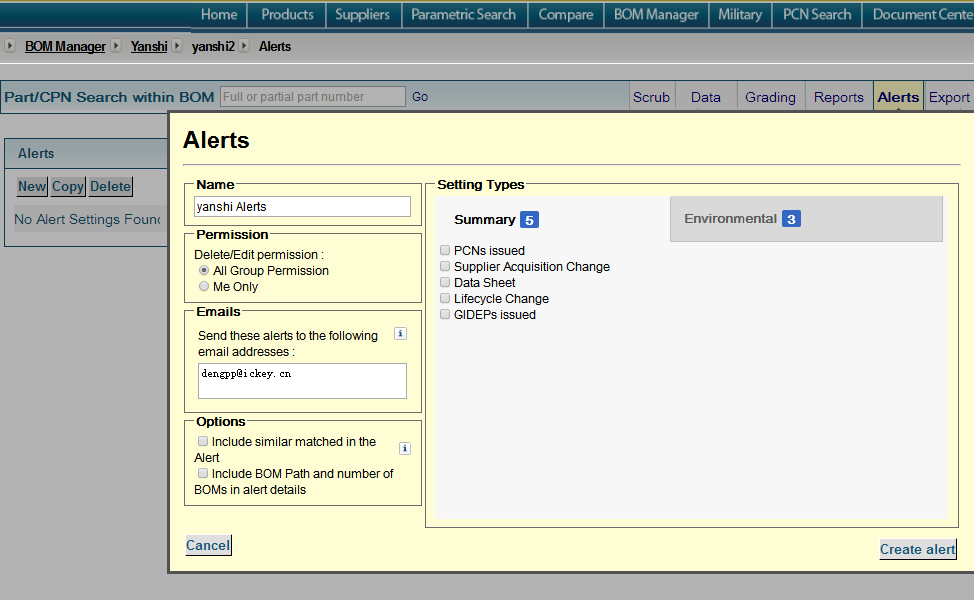Click the Cancel button

click(208, 545)
